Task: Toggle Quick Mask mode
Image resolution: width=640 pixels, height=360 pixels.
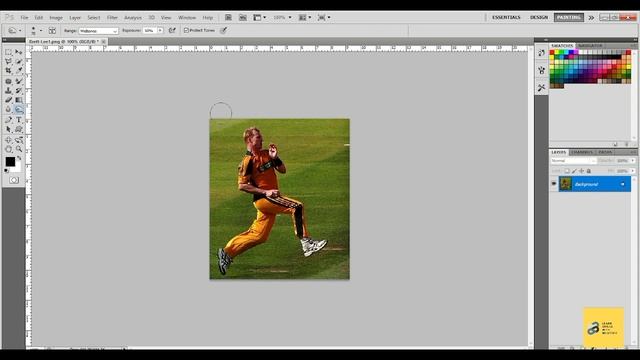Action: [14, 180]
